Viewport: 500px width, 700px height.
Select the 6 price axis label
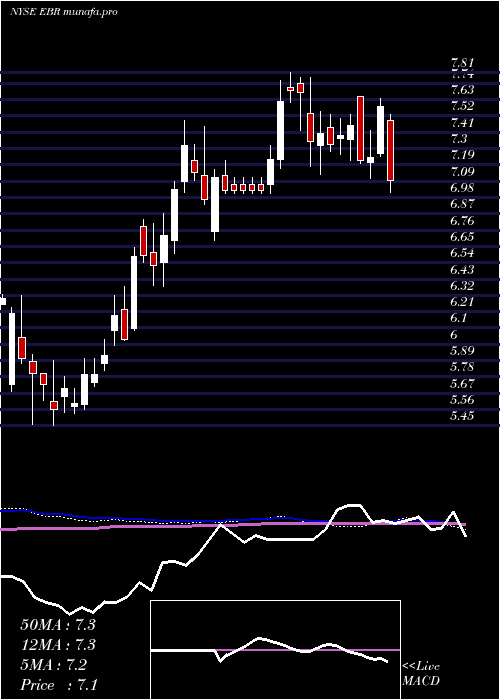pos(454,335)
